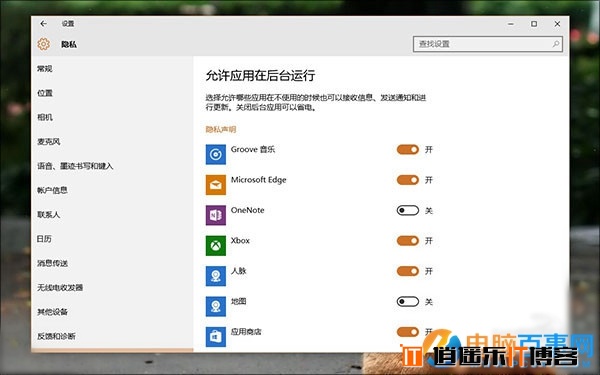Click the Settings gear icon beside 隐私

(44, 44)
